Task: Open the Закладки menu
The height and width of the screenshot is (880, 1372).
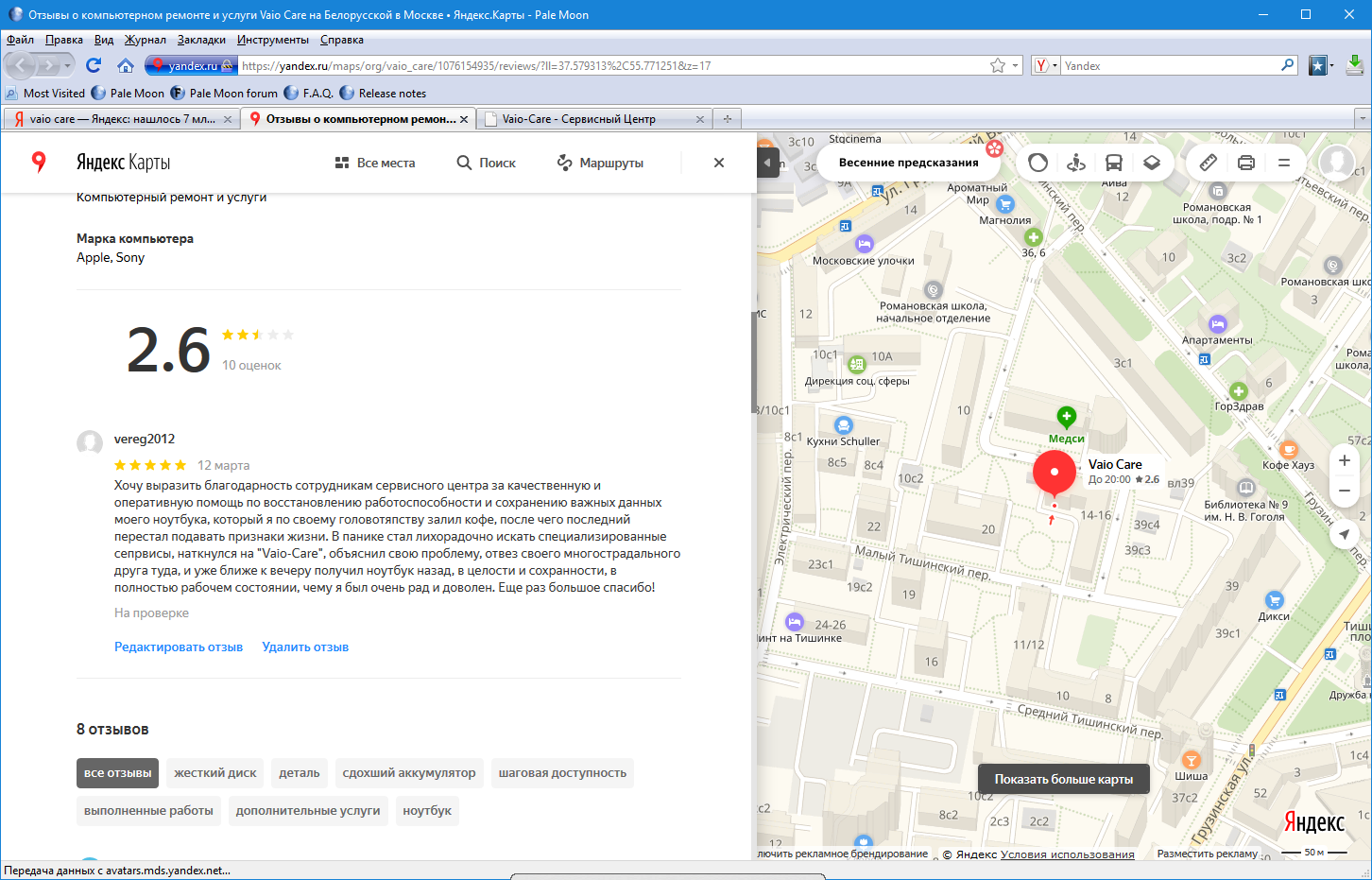Action: pyautogui.click(x=201, y=40)
